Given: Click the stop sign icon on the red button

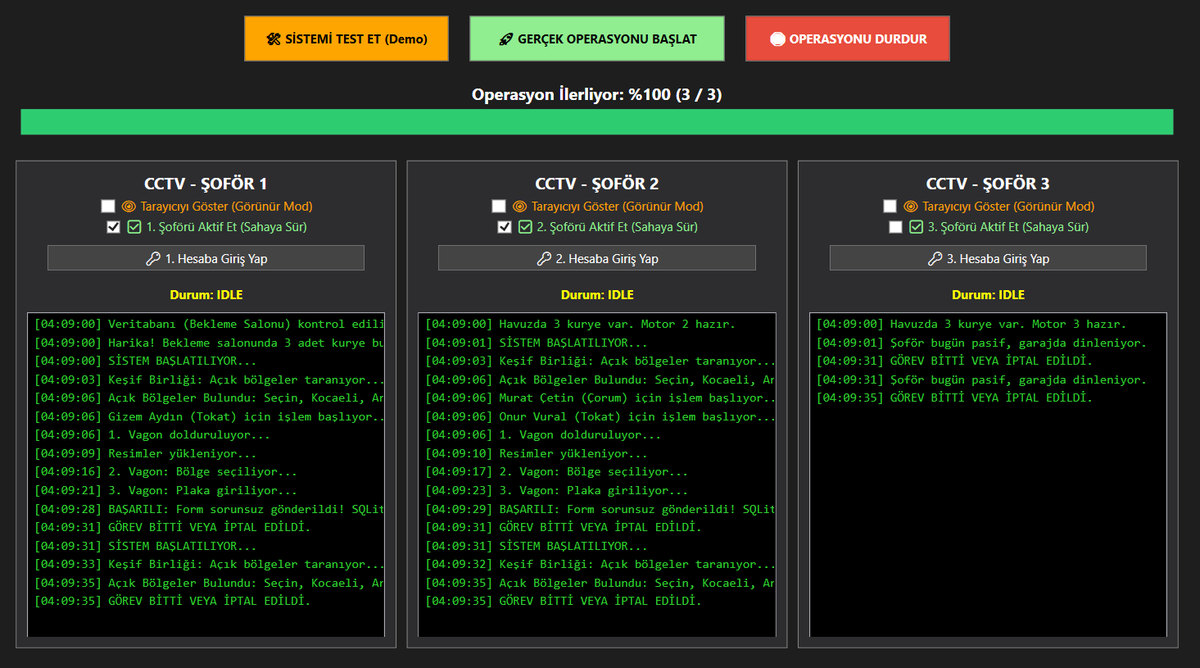Looking at the screenshot, I should pyautogui.click(x=777, y=40).
